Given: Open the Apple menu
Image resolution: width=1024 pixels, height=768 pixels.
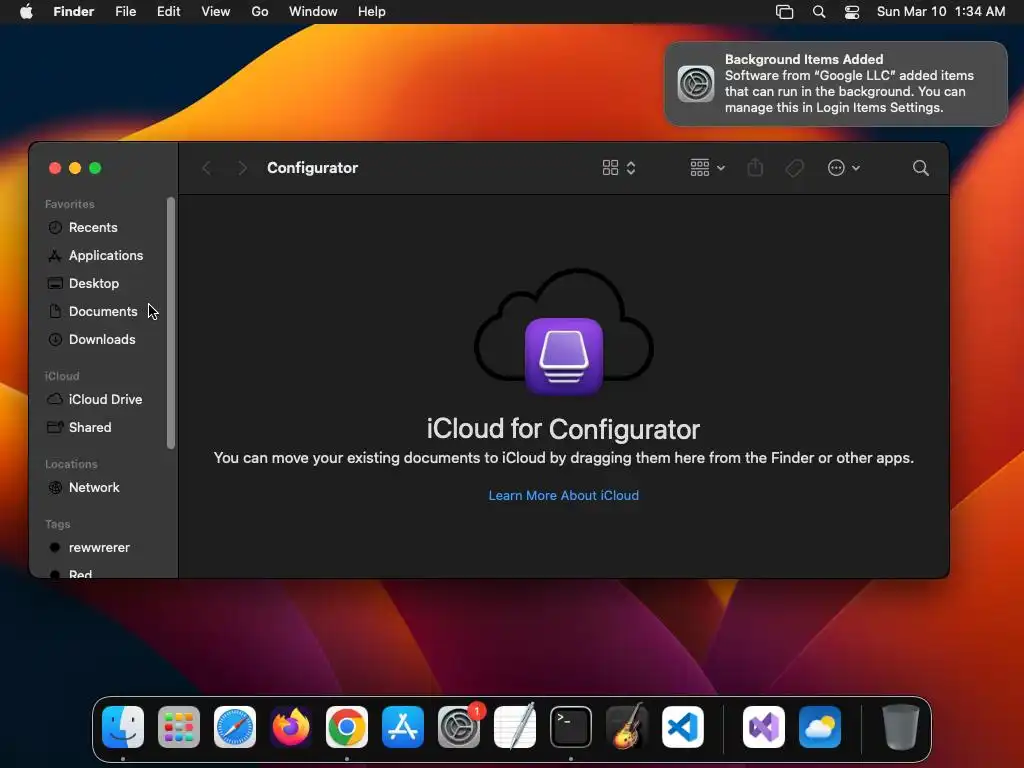Looking at the screenshot, I should [x=26, y=12].
